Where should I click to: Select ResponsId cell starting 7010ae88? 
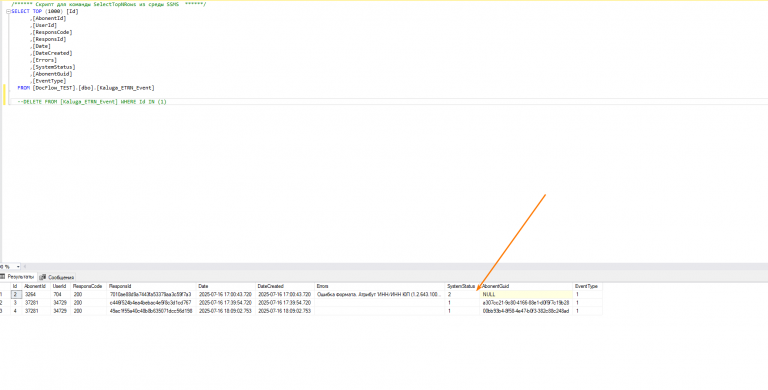coord(152,295)
